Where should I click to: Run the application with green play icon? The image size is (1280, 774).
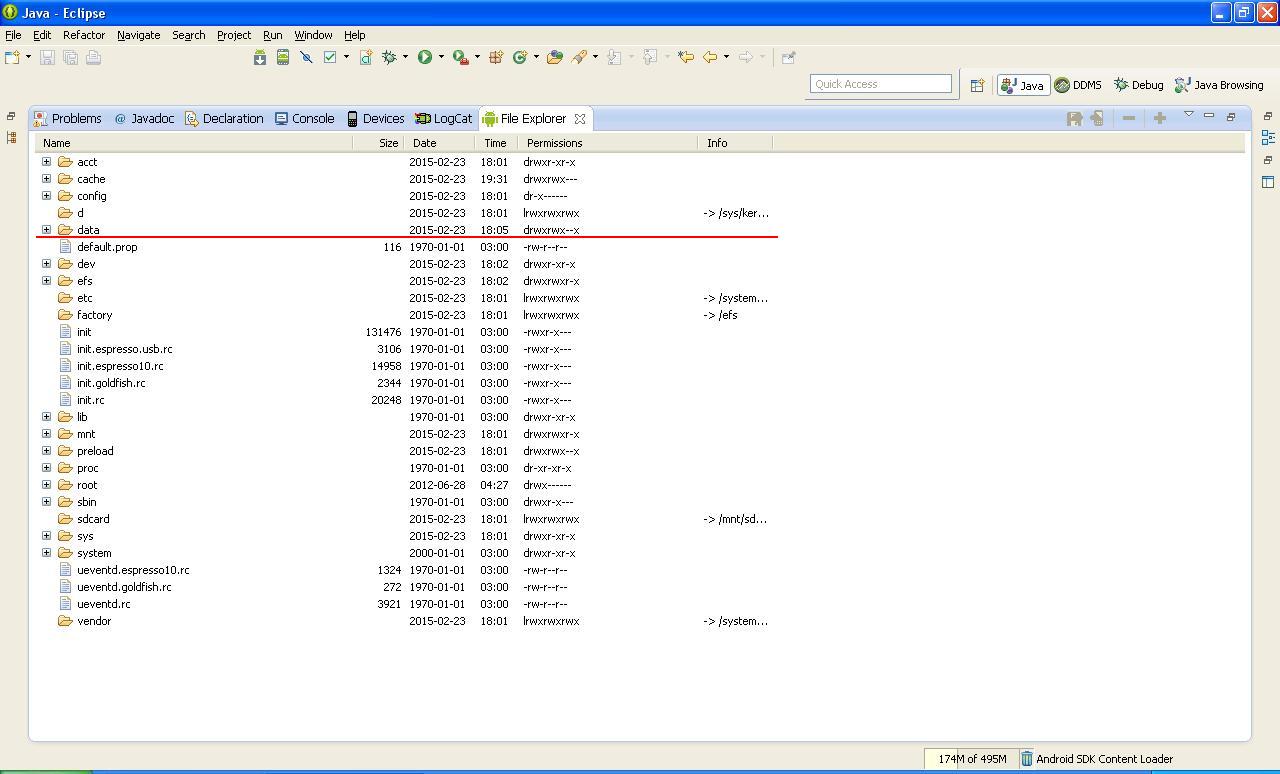click(425, 58)
